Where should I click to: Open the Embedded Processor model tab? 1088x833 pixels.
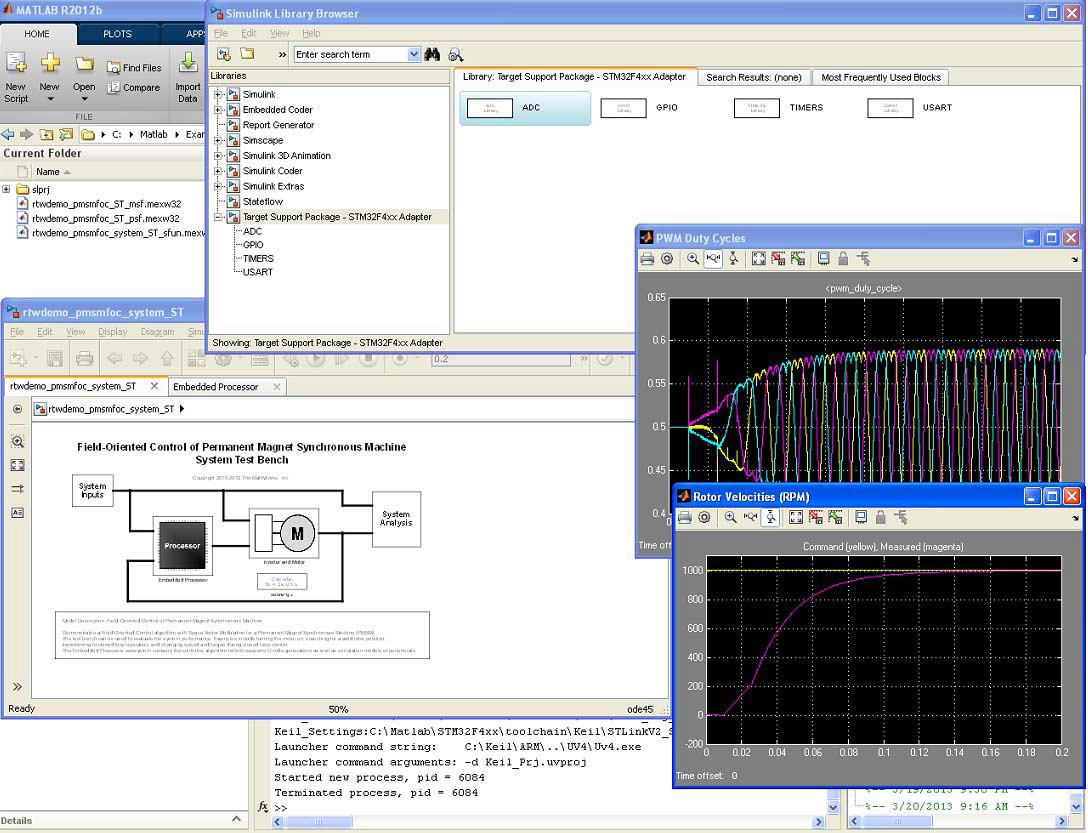[215, 387]
